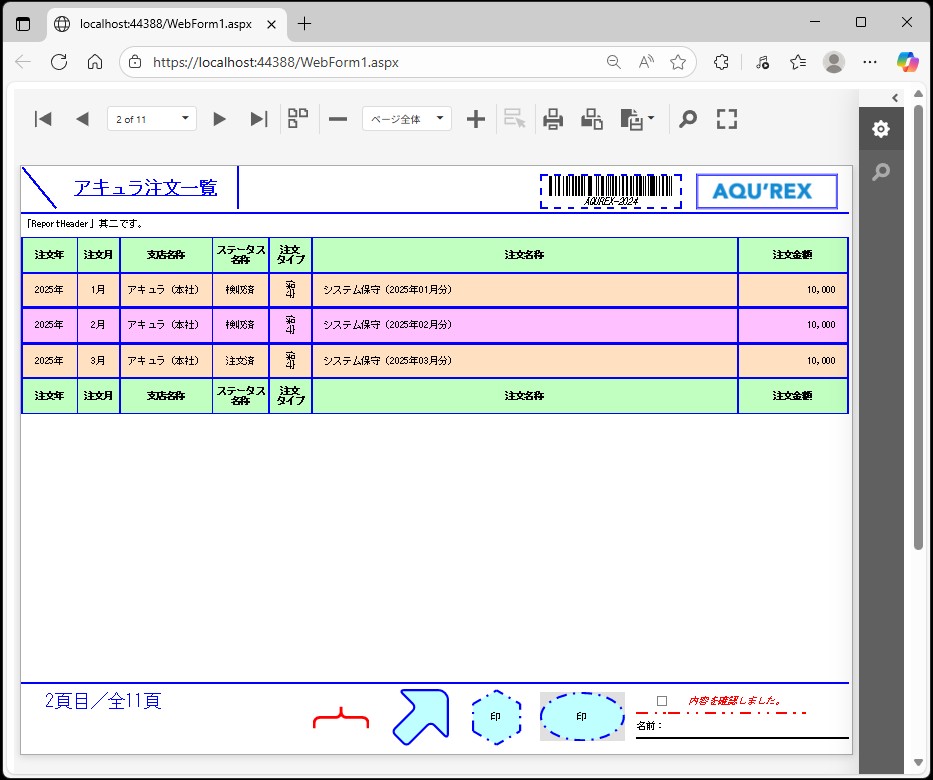The image size is (933, 780).
Task: Enter full screen viewer mode
Action: pyautogui.click(x=727, y=120)
